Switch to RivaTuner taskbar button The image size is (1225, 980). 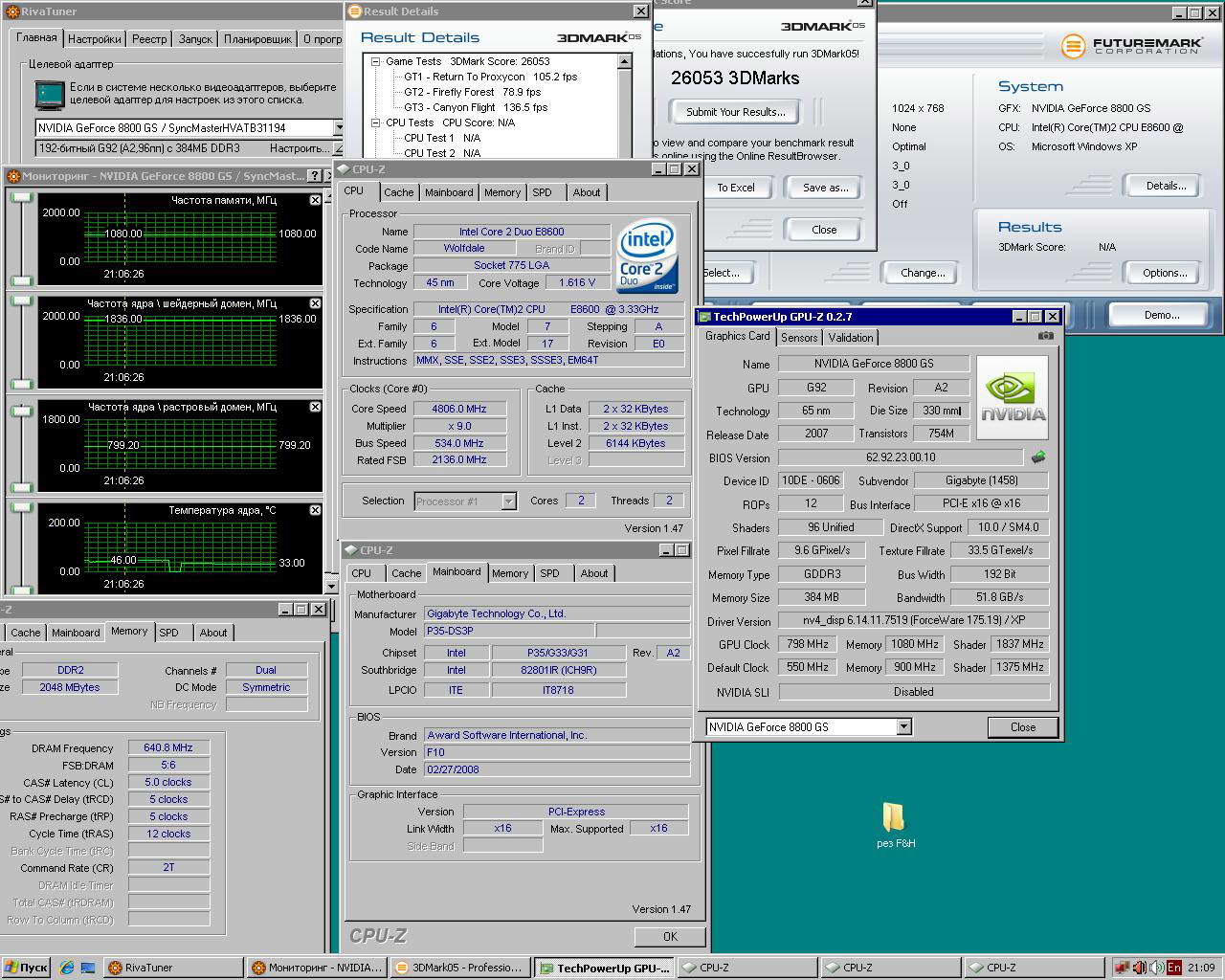pos(171,968)
